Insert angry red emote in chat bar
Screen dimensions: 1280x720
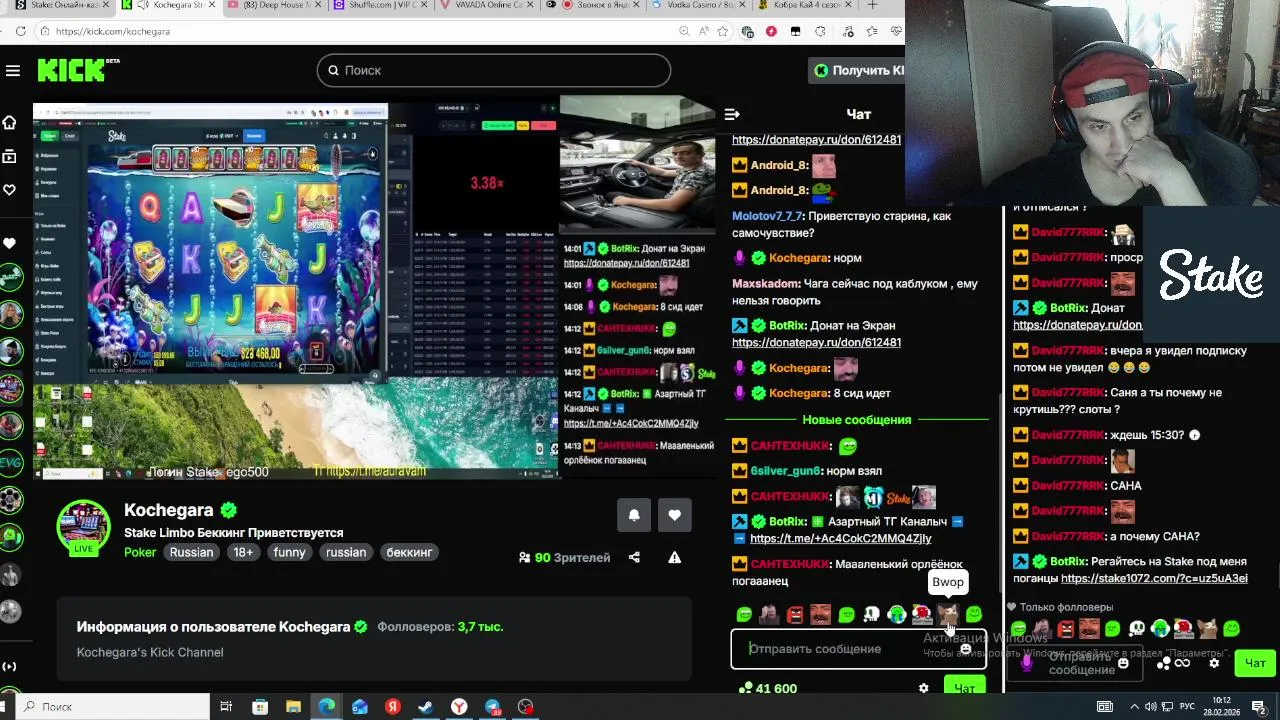pyautogui.click(x=795, y=614)
